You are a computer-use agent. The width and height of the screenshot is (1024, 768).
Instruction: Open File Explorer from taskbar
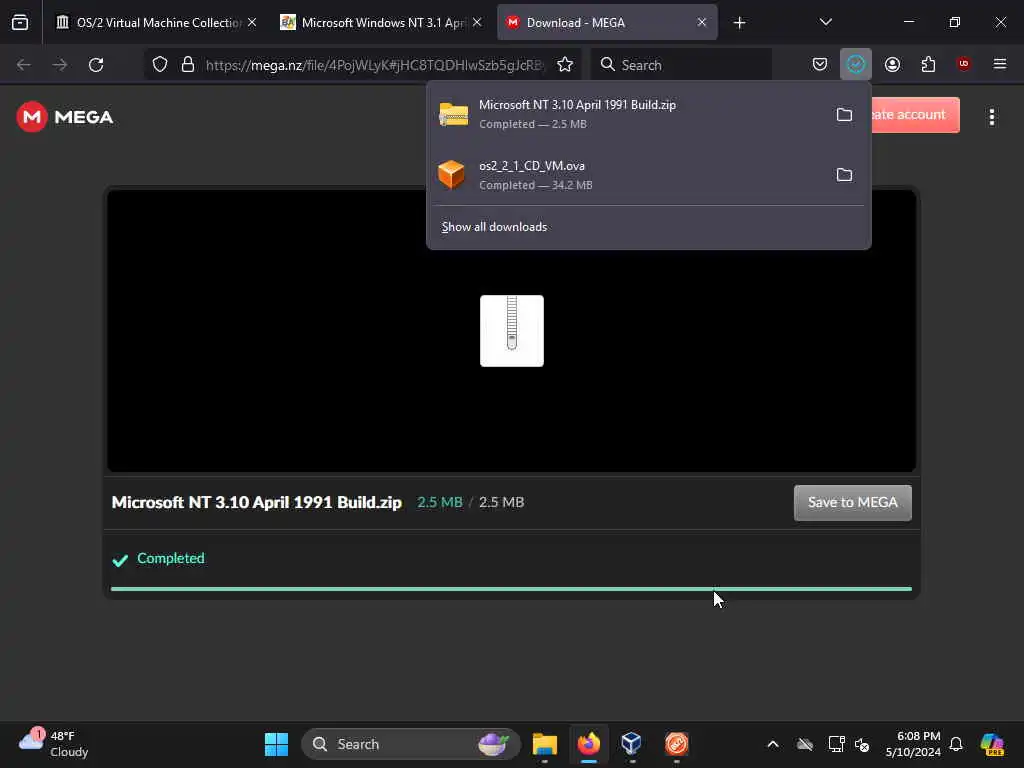tap(545, 744)
